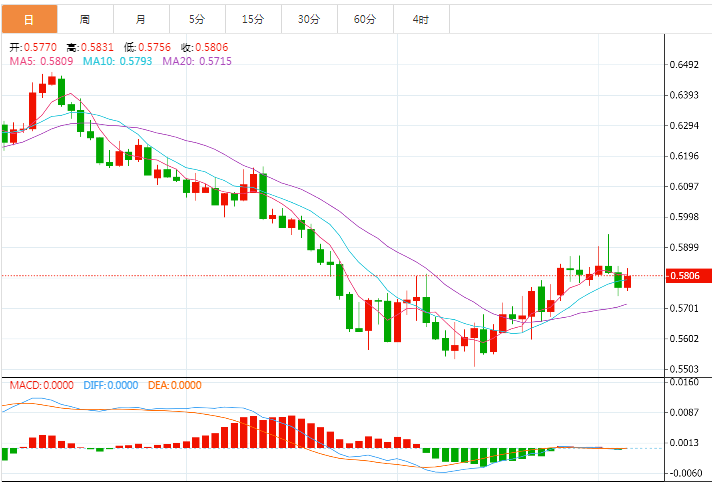Click the MA10: 0.5793 indicator label
The width and height of the screenshot is (712, 482).
[x=117, y=61]
